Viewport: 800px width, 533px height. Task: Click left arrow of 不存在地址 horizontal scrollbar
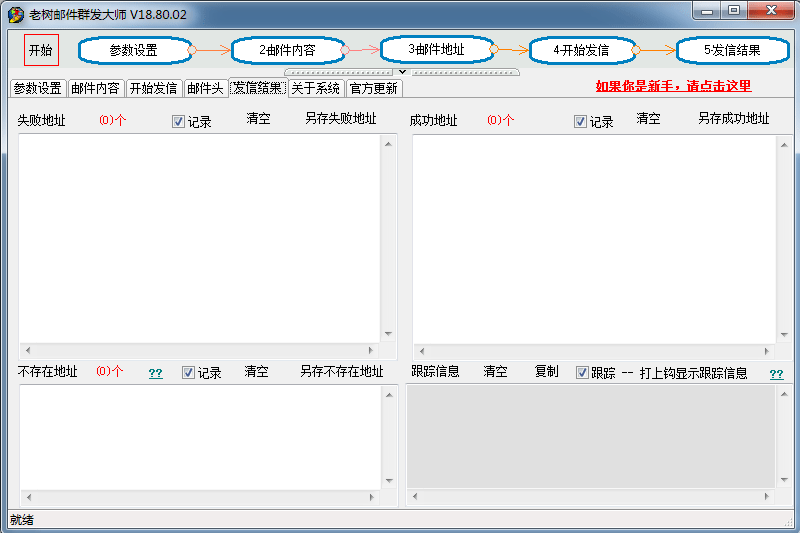(29, 497)
